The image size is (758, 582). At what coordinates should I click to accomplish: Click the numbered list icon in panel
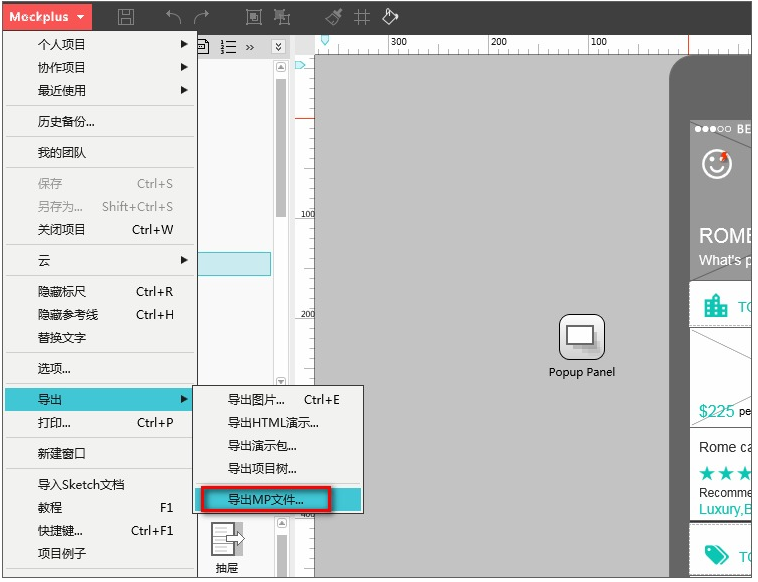228,47
